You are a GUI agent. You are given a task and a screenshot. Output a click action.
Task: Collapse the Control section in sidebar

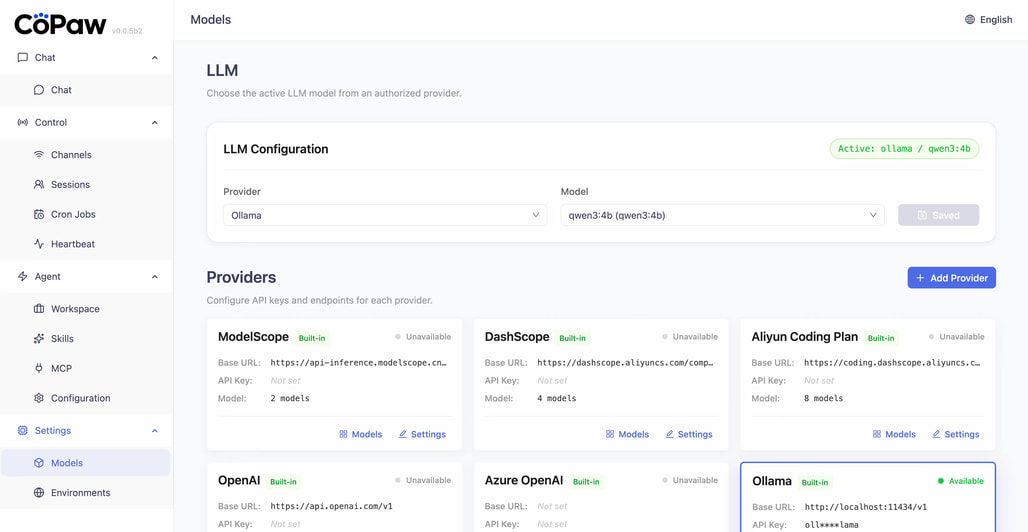[x=154, y=123]
